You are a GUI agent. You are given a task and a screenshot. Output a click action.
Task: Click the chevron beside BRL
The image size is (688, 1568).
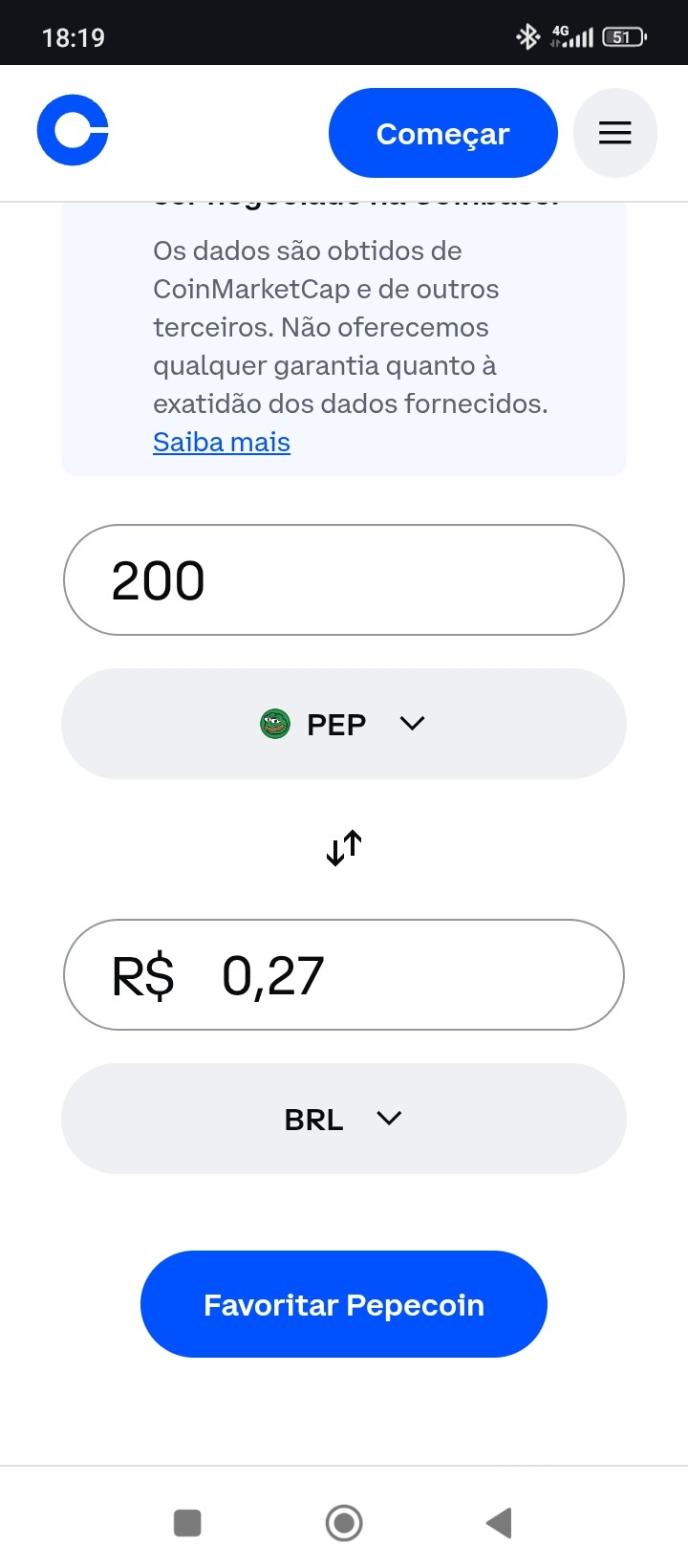click(389, 1119)
